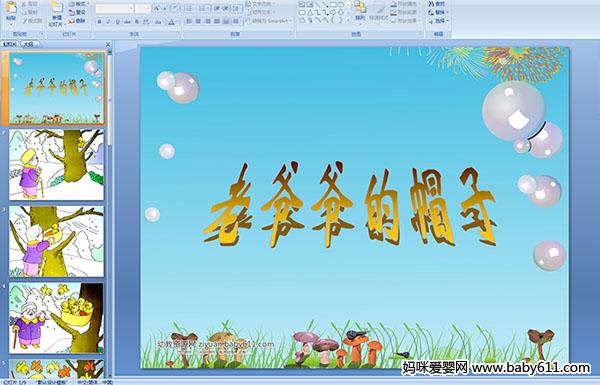Image resolution: width=600 pixels, height=385 pixels.
Task: Switch to the Outline pane tab
Action: click(27, 44)
